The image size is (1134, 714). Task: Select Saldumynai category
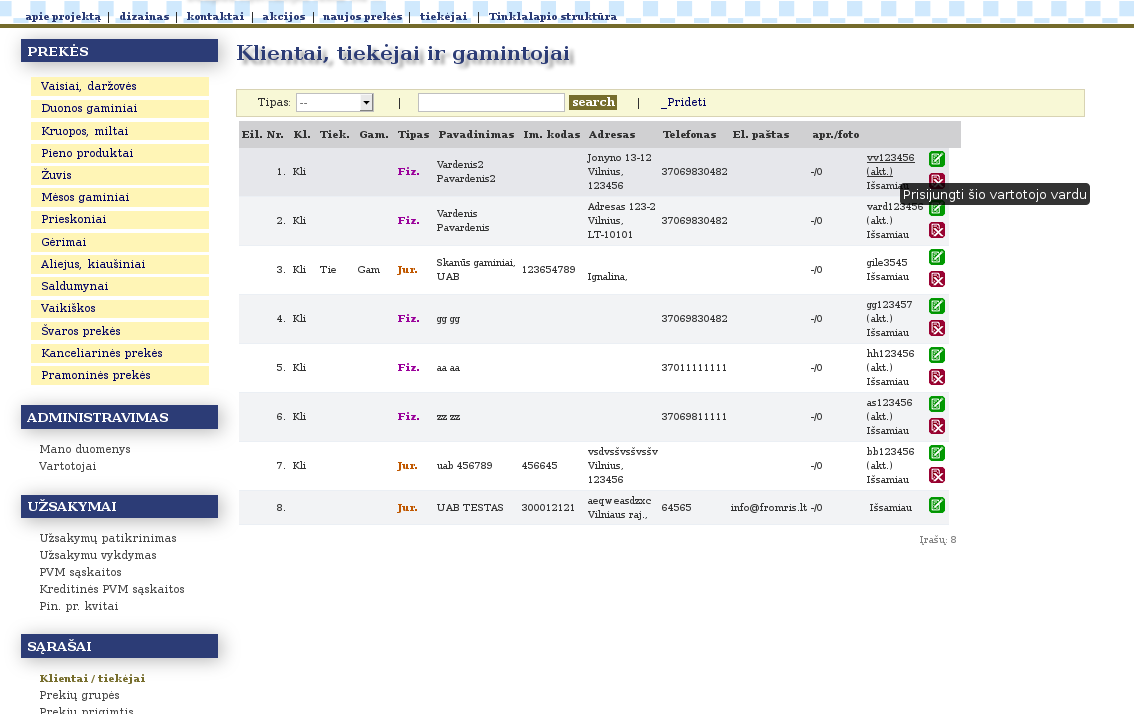[120, 286]
